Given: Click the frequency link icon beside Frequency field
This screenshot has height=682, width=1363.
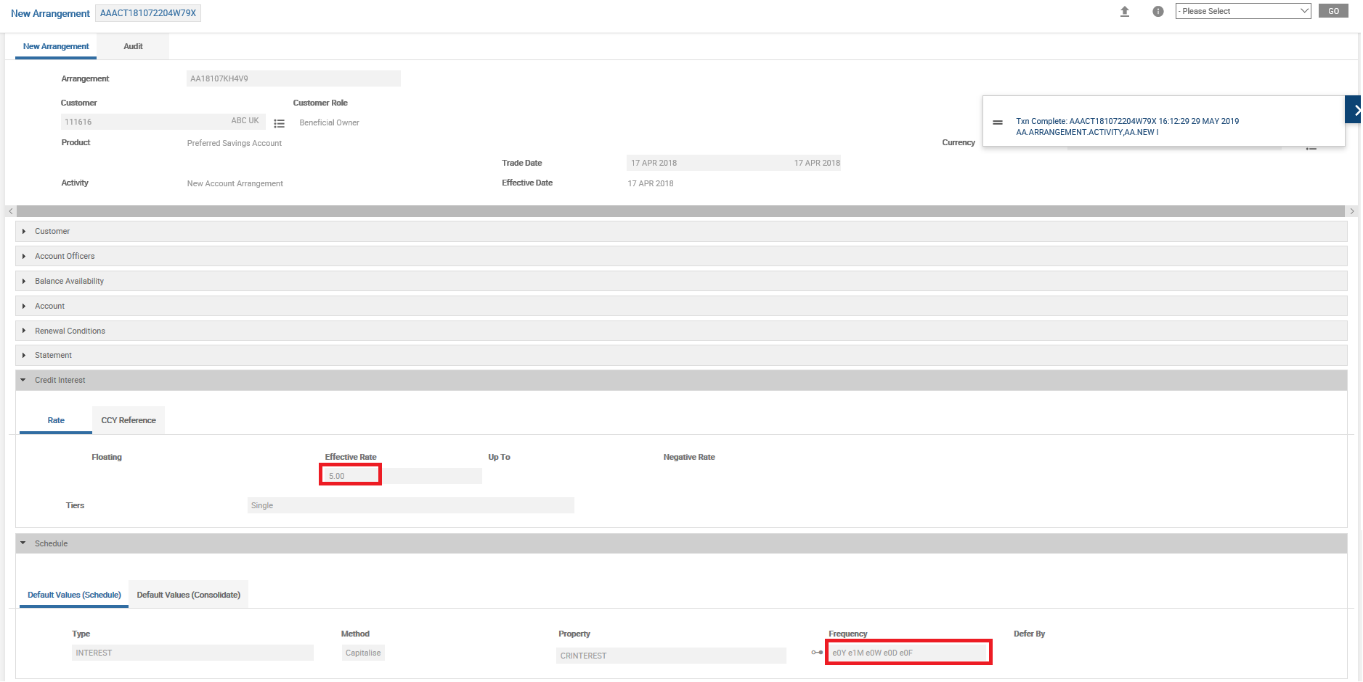Looking at the screenshot, I should click(817, 653).
